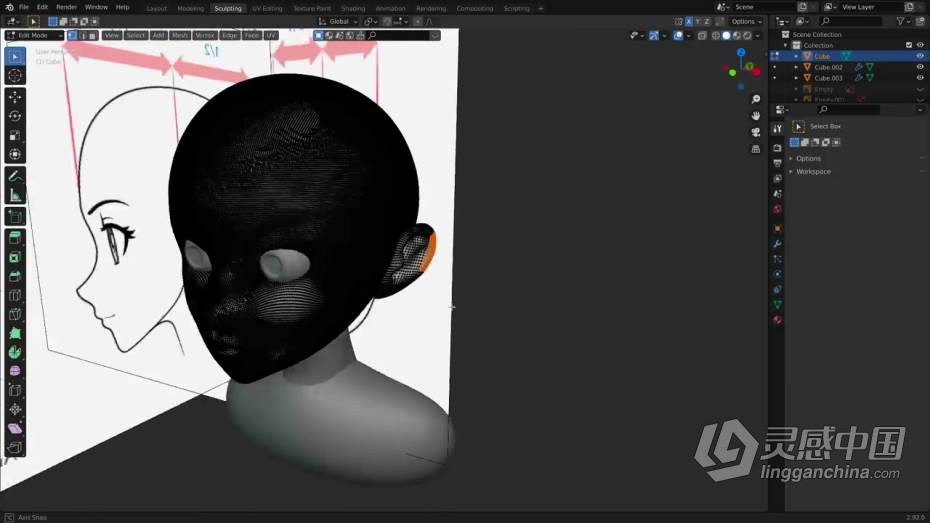Image resolution: width=930 pixels, height=523 pixels.
Task: Enable face select mode
Action: point(93,36)
